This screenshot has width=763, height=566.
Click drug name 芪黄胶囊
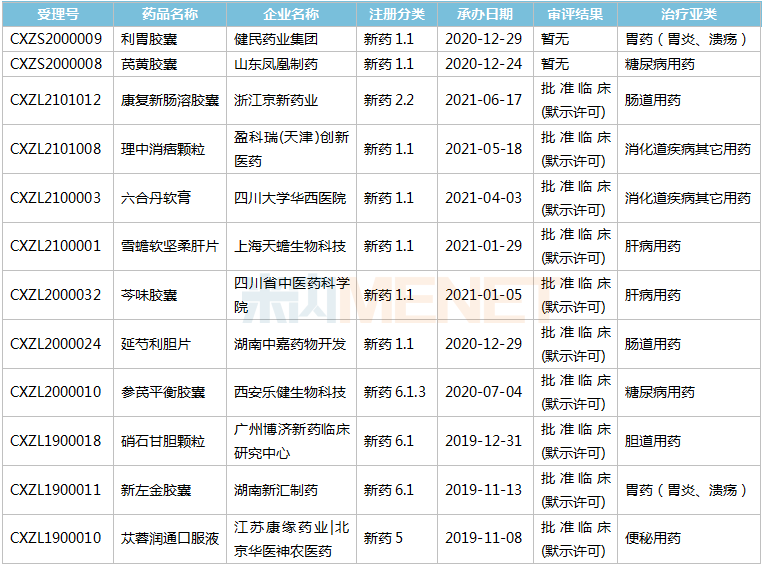pyautogui.click(x=149, y=64)
